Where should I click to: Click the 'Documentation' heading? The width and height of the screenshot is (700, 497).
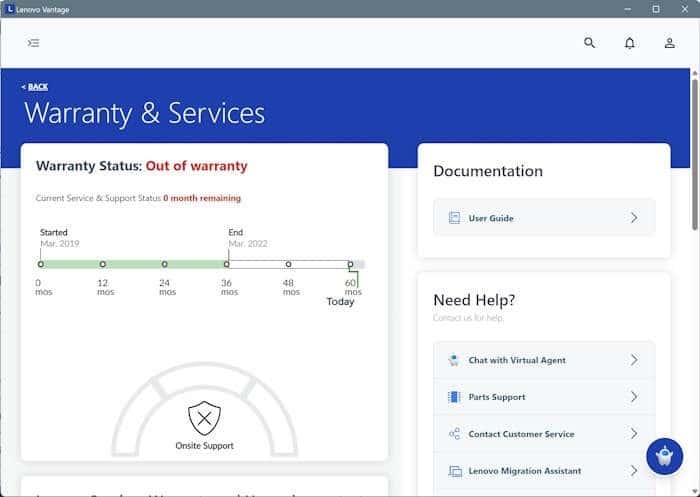(x=488, y=171)
